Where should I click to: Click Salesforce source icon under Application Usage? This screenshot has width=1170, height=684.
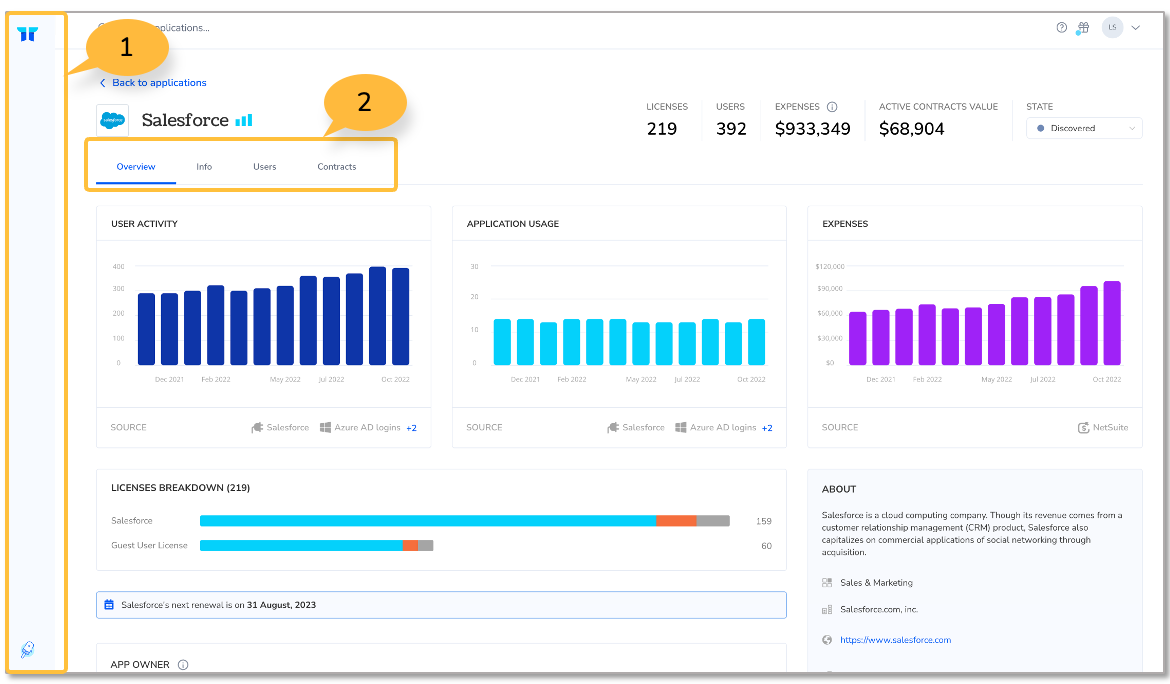click(613, 427)
